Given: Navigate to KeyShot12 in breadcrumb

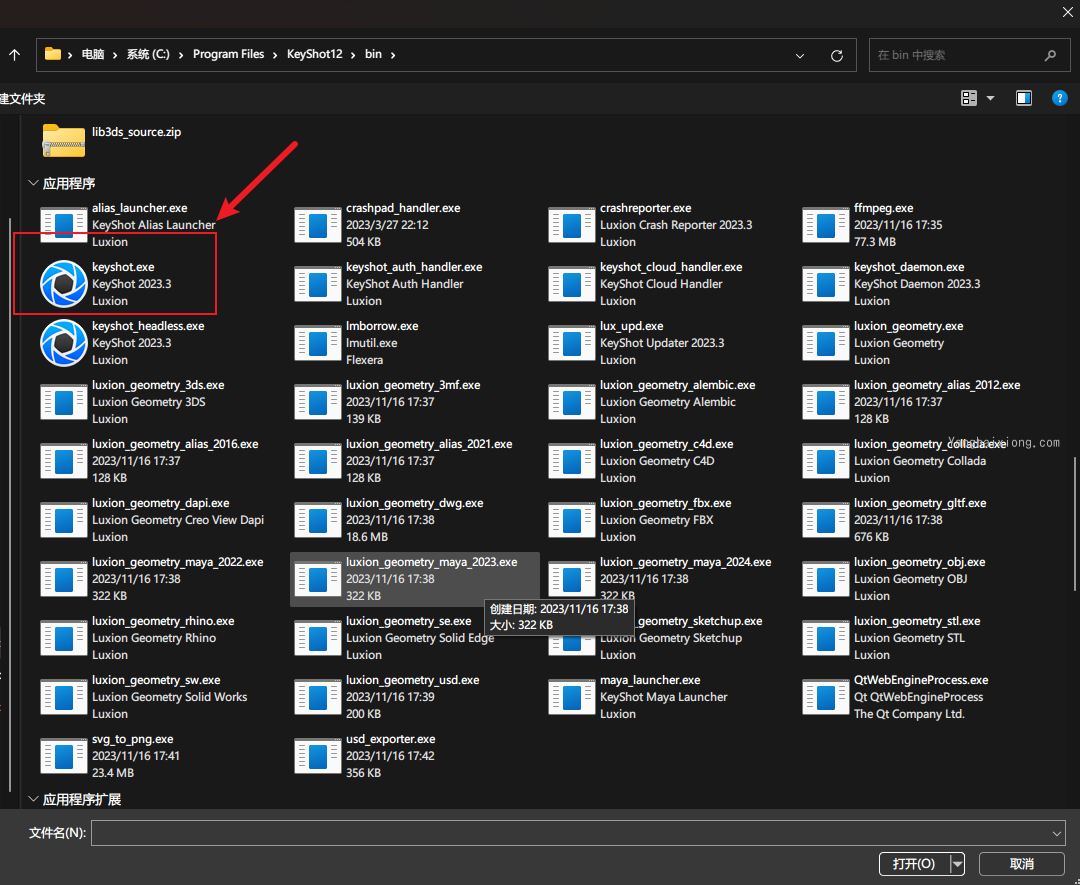Looking at the screenshot, I should coord(315,54).
